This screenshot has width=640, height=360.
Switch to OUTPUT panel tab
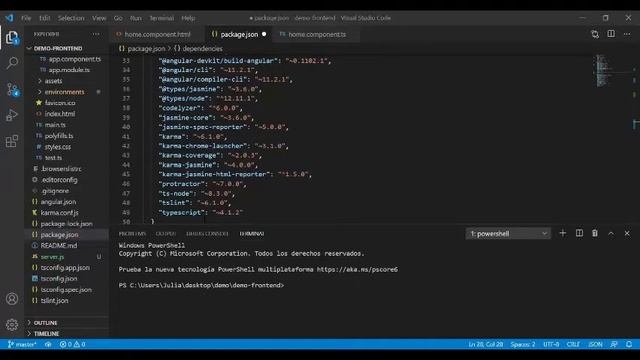click(x=166, y=233)
